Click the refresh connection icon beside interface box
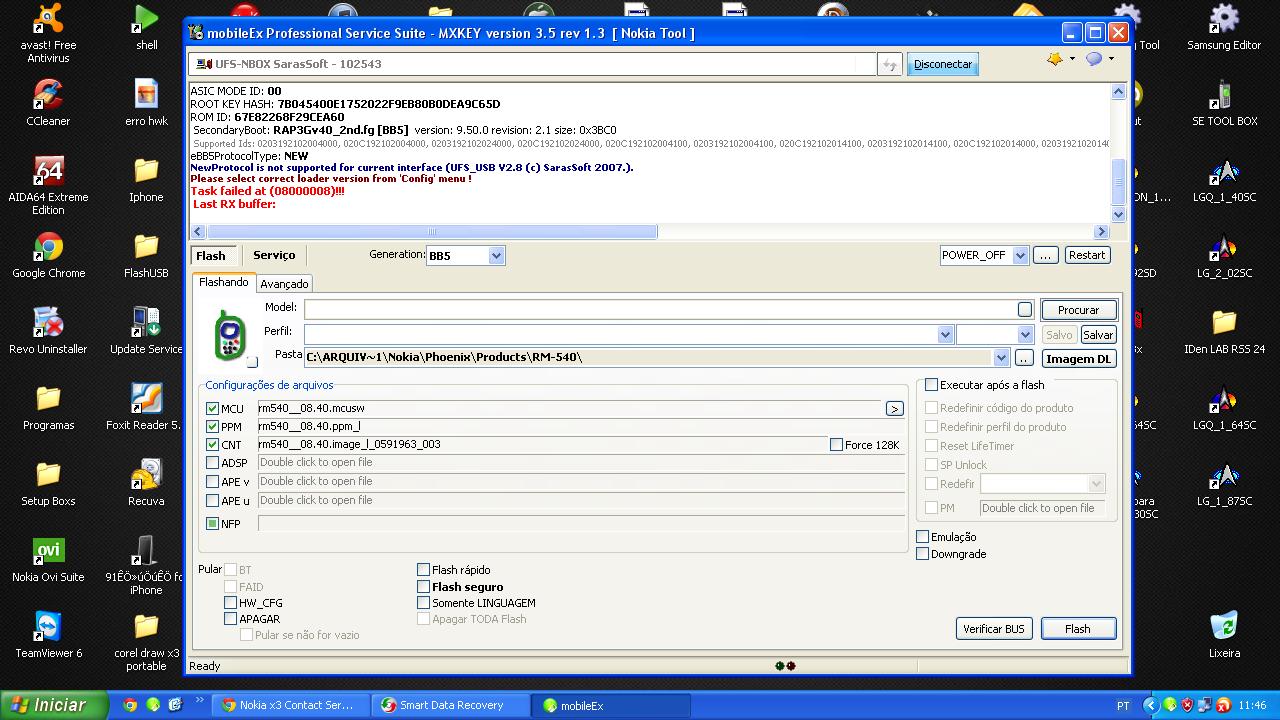This screenshot has width=1280, height=720. (x=889, y=64)
